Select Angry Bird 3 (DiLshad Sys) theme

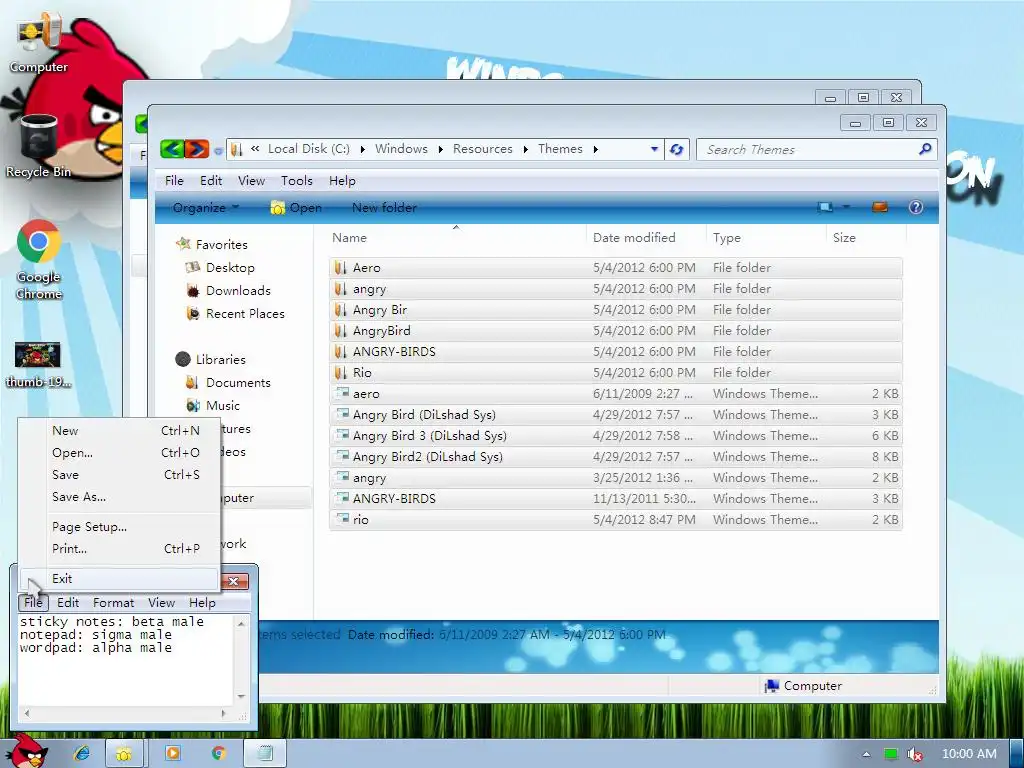(x=616, y=436)
